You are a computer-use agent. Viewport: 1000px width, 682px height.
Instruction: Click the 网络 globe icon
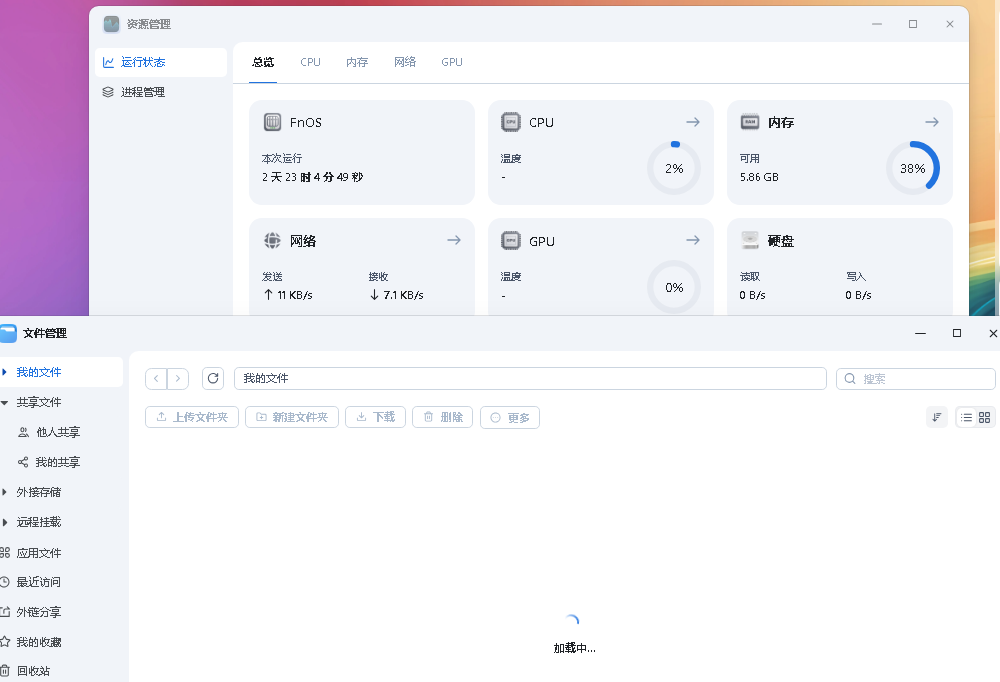pyautogui.click(x=272, y=241)
